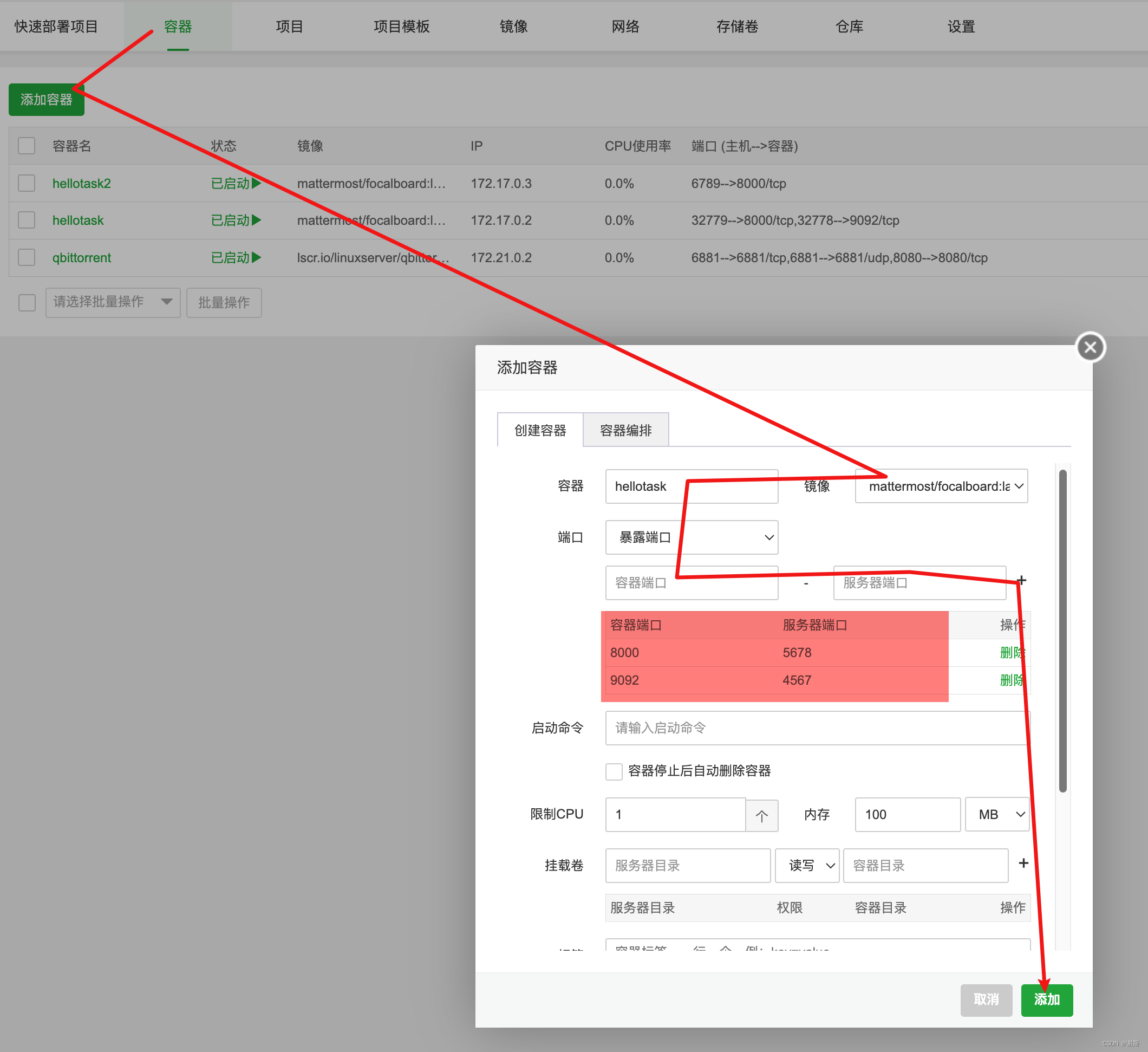Click the dialog vertical scrollbar

click(x=1062, y=631)
